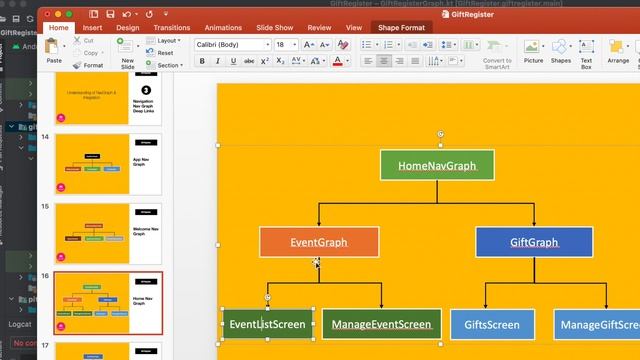The image size is (640, 360).
Task: Select the HomeNavGraph green box
Action: pos(437,165)
